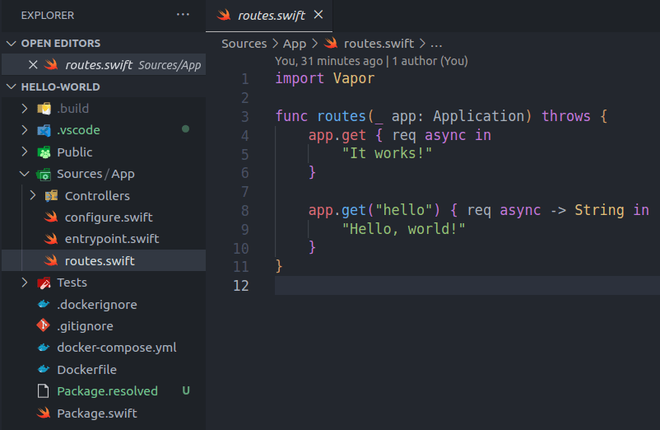Click the Docker icon beside .dockerignore
Screen dimensions: 660x430
[43, 304]
